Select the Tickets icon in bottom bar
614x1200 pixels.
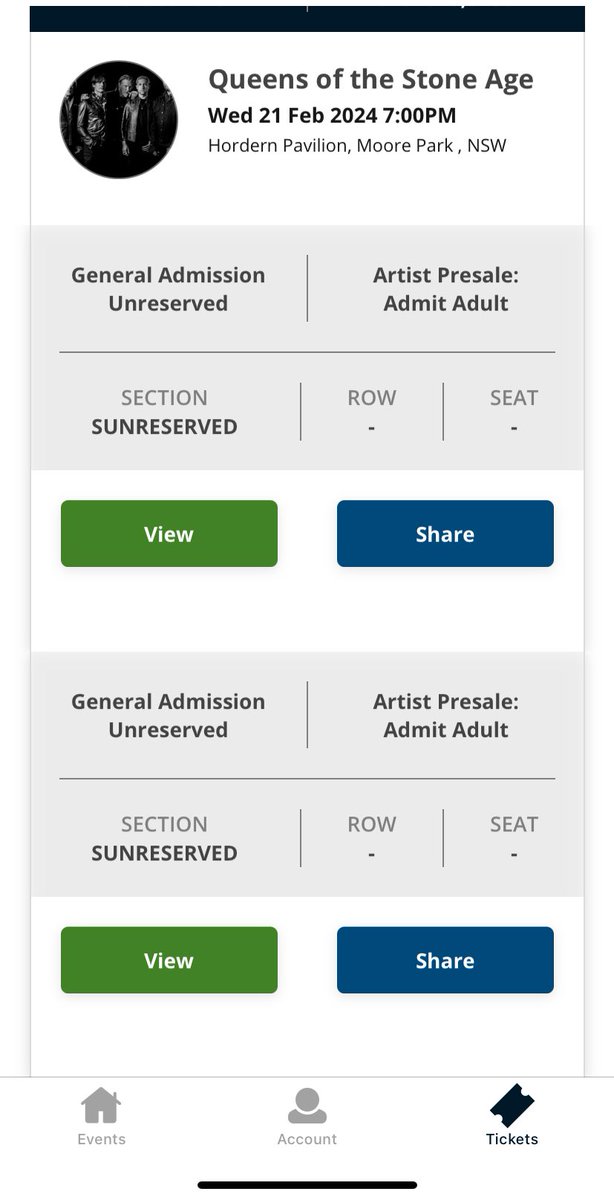click(x=512, y=1105)
